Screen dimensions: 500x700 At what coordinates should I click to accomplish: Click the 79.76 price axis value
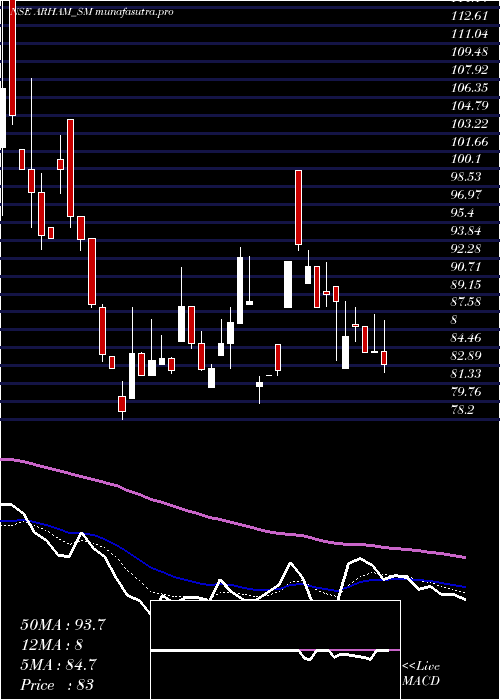[466, 392]
